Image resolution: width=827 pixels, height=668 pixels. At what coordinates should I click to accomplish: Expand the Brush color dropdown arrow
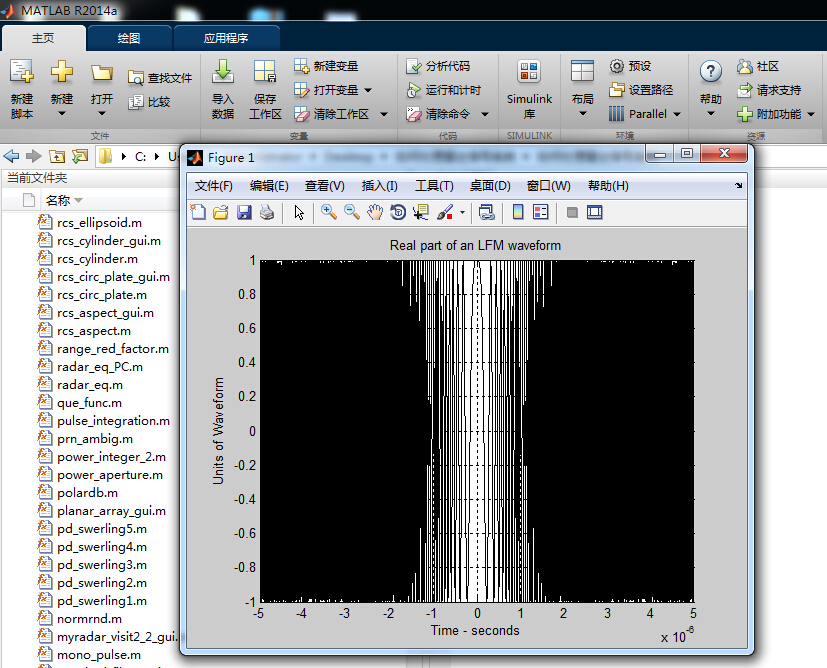(462, 213)
